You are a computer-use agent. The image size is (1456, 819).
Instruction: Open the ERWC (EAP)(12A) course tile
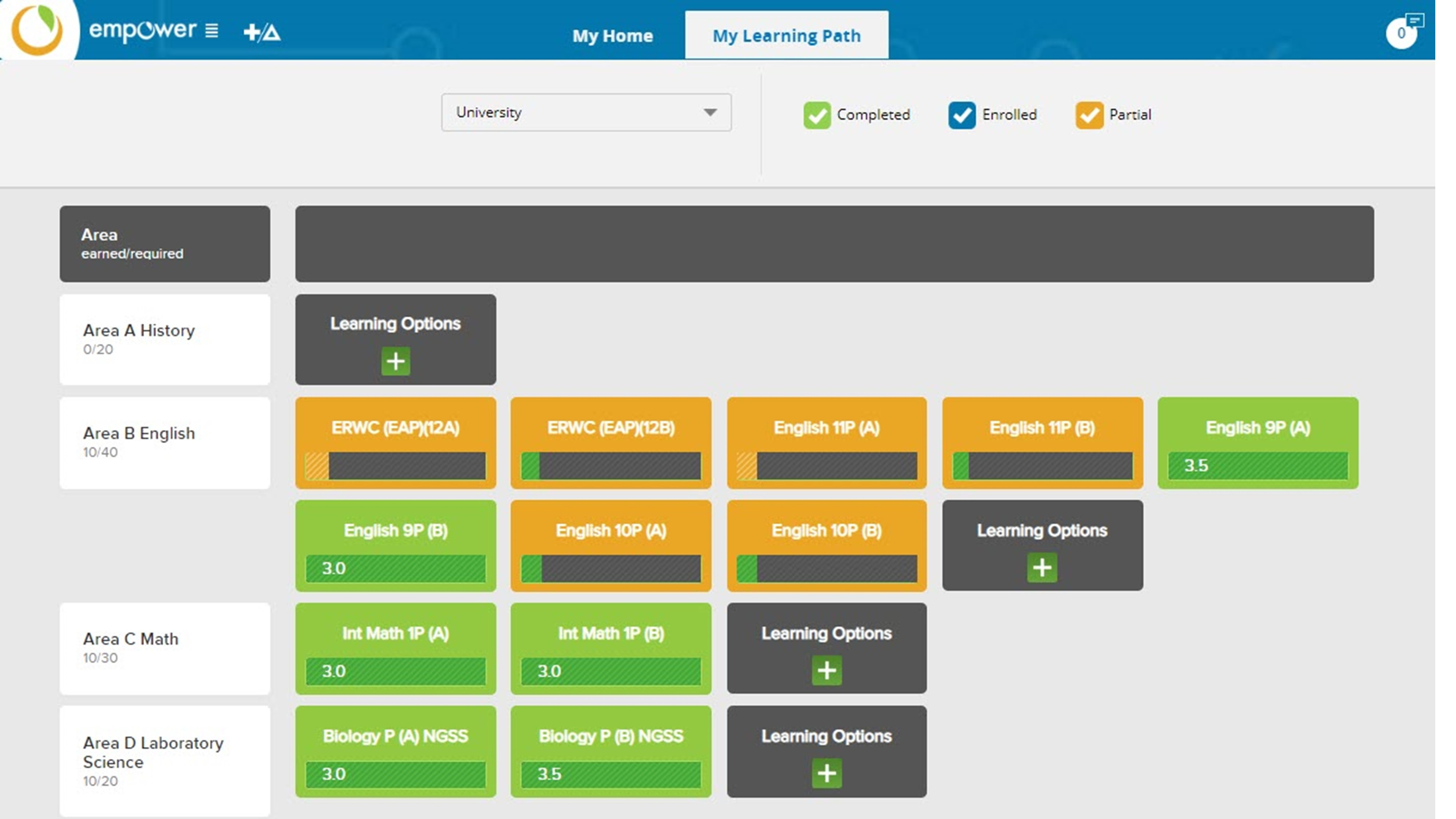396,428
